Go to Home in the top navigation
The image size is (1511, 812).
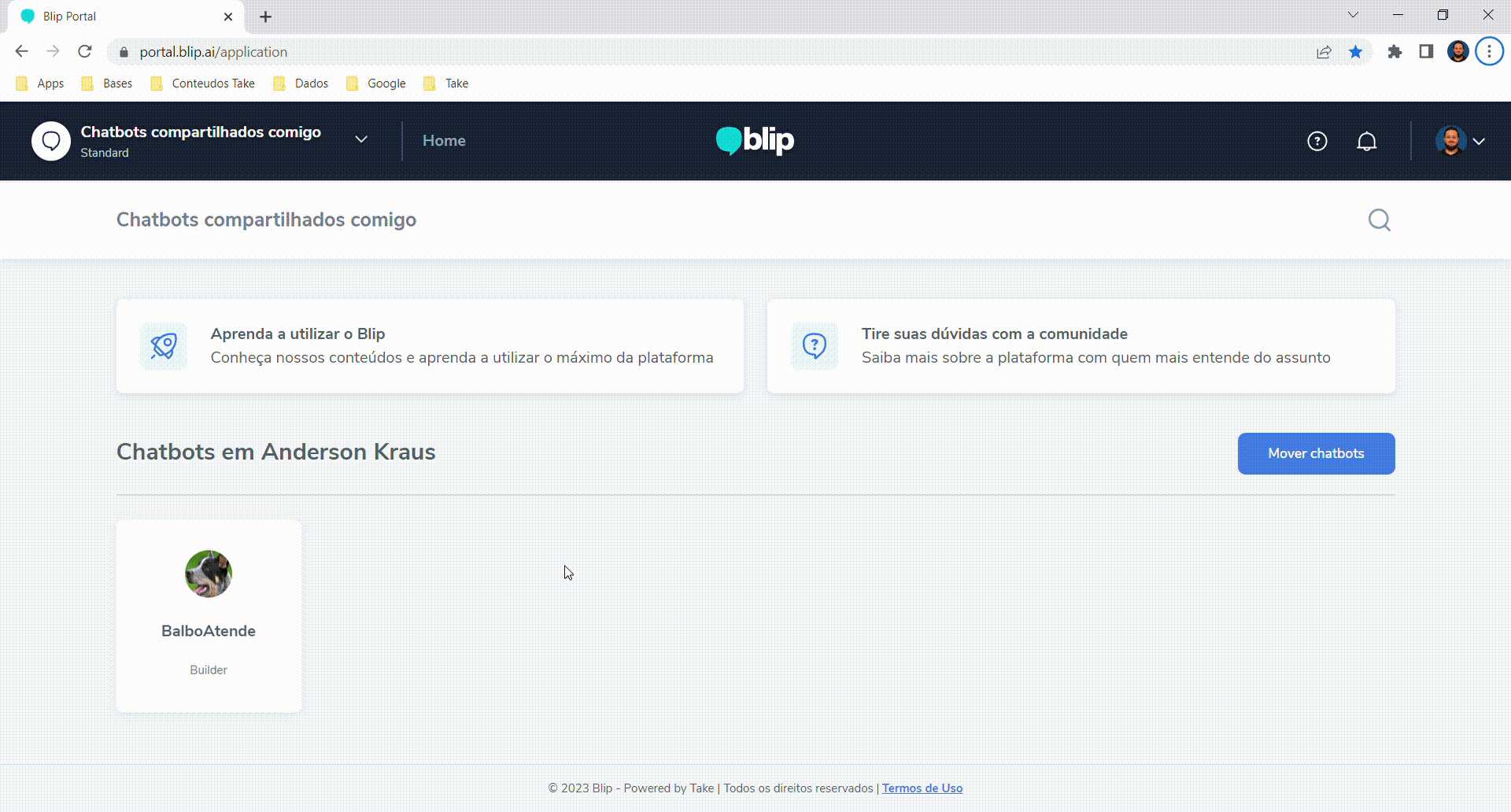[x=444, y=141]
